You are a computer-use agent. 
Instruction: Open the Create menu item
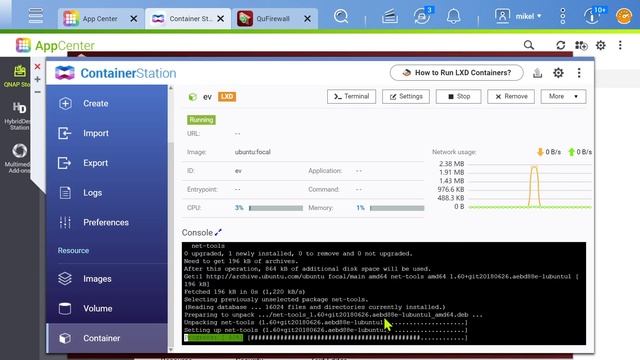[107, 104]
